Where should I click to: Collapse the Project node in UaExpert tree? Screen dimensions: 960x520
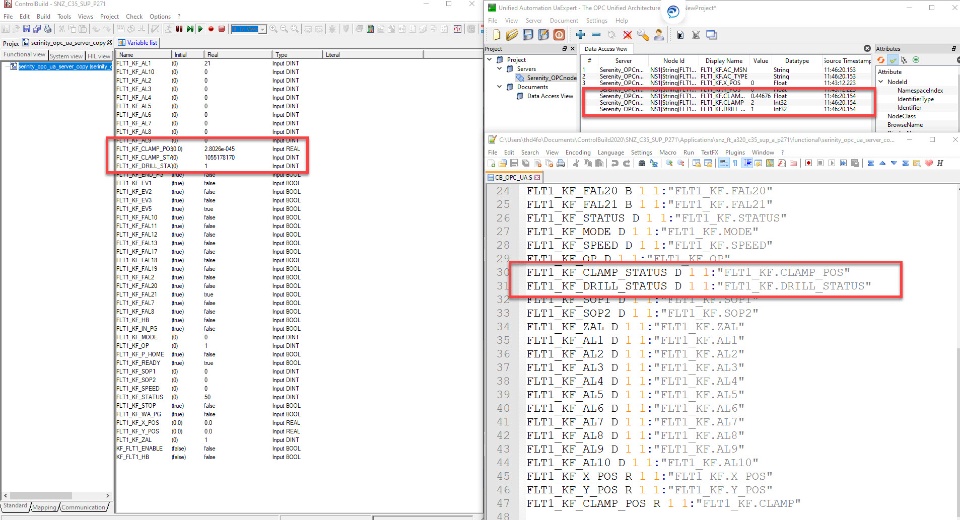(x=490, y=59)
